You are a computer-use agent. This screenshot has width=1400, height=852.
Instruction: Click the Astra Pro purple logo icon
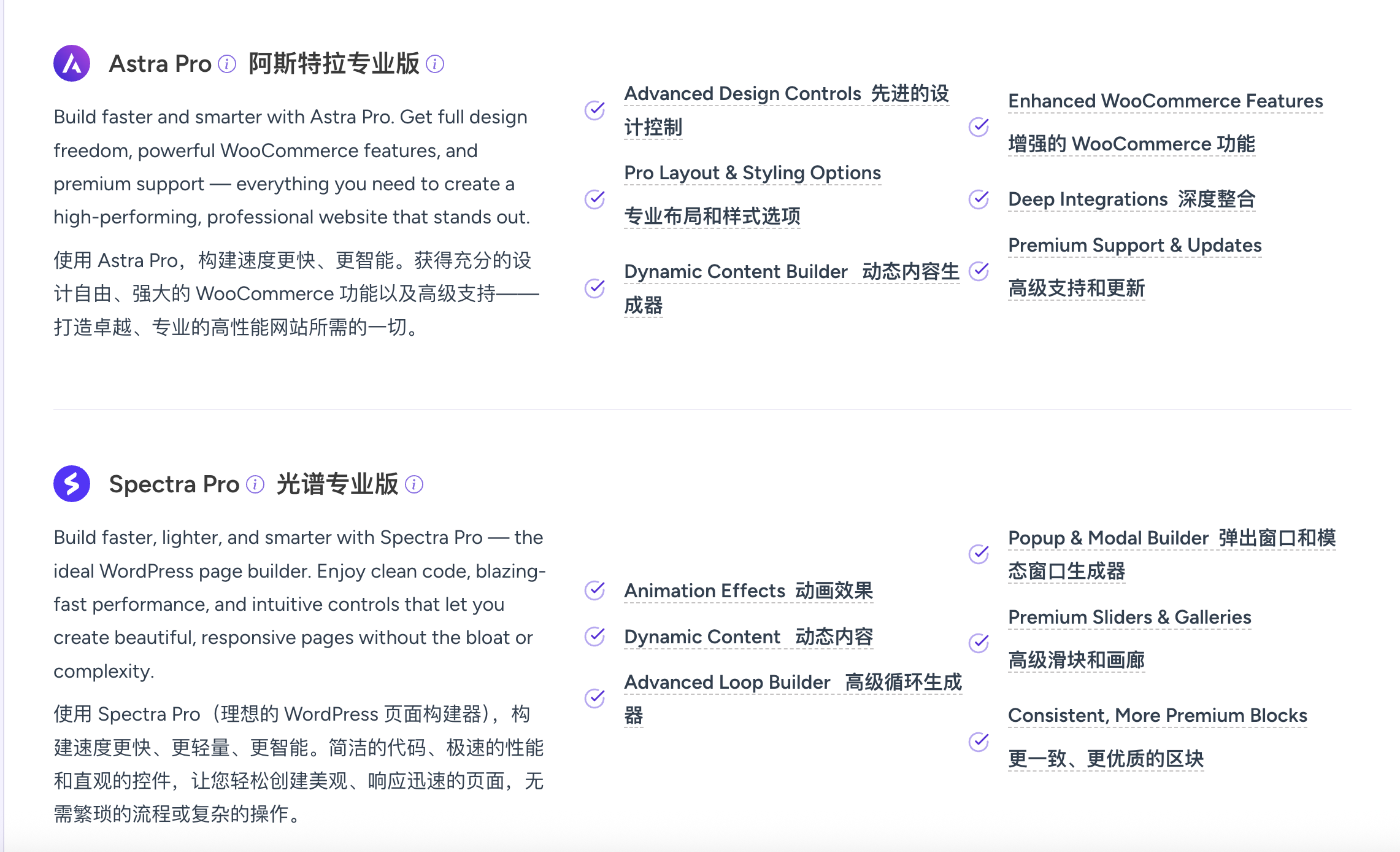(x=72, y=63)
